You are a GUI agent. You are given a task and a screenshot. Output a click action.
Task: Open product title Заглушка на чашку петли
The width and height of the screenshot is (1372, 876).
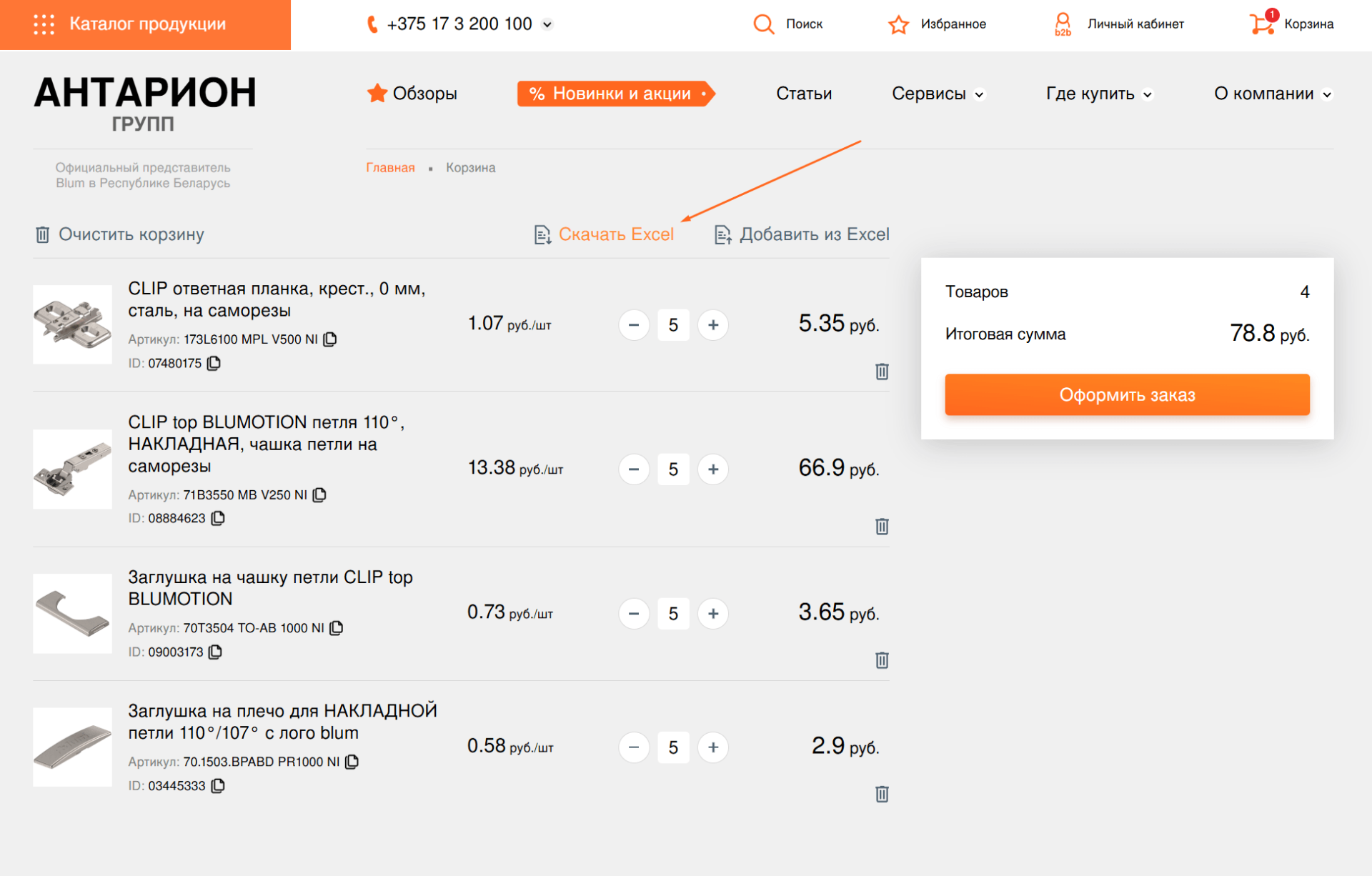click(x=270, y=588)
